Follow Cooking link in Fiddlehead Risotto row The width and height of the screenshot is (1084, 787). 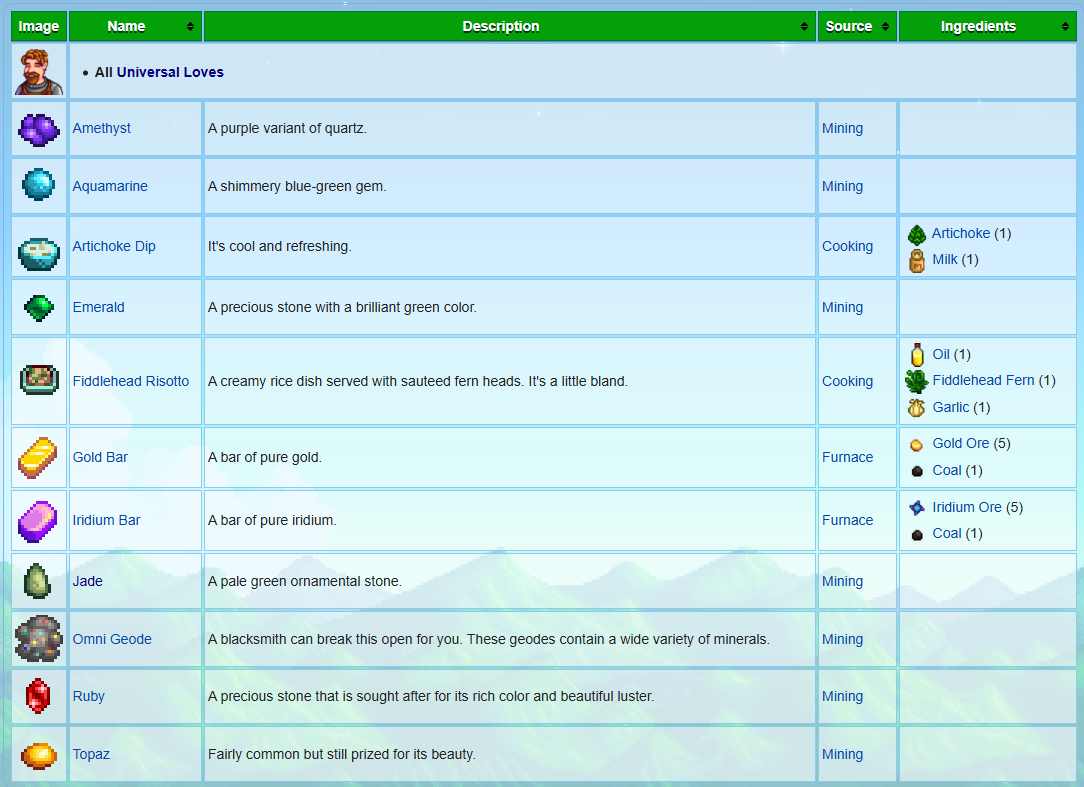(x=848, y=381)
